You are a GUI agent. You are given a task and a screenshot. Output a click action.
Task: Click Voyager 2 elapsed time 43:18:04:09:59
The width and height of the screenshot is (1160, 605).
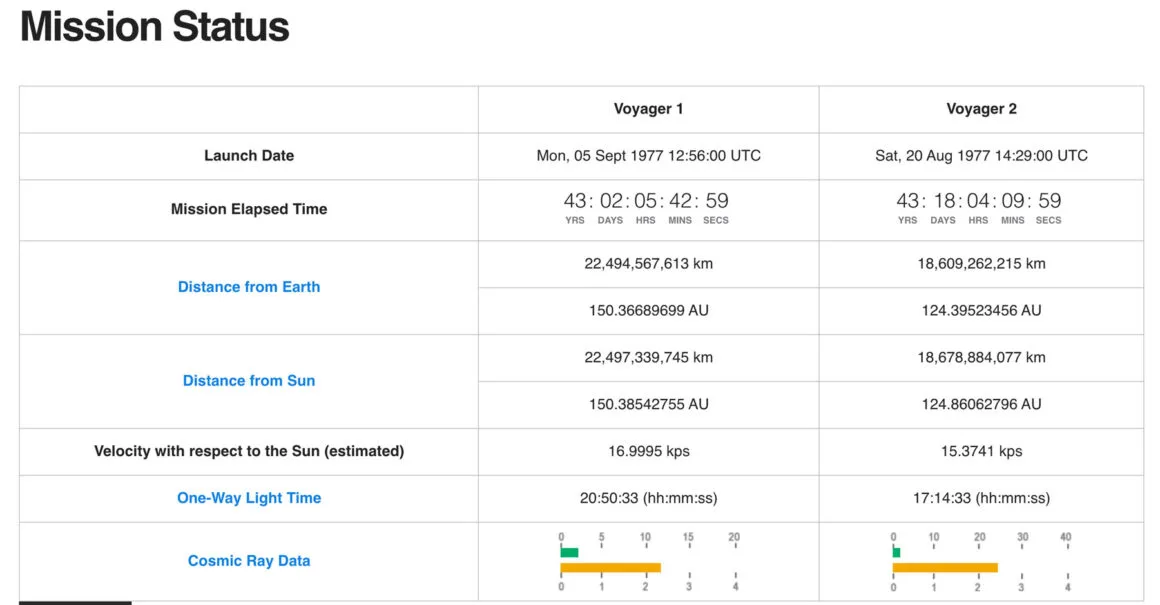pos(979,201)
